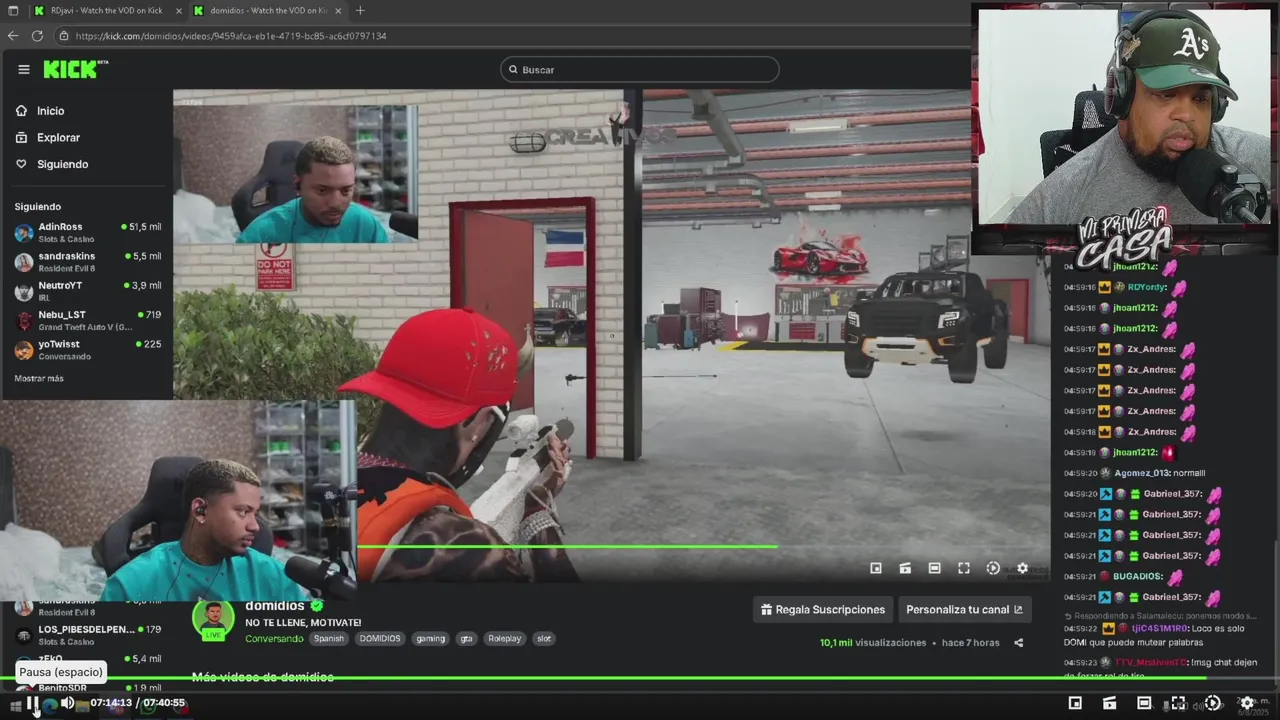This screenshot has height=720, width=1280.
Task: Open the browser tab actions icon
Action: (x=13, y=11)
